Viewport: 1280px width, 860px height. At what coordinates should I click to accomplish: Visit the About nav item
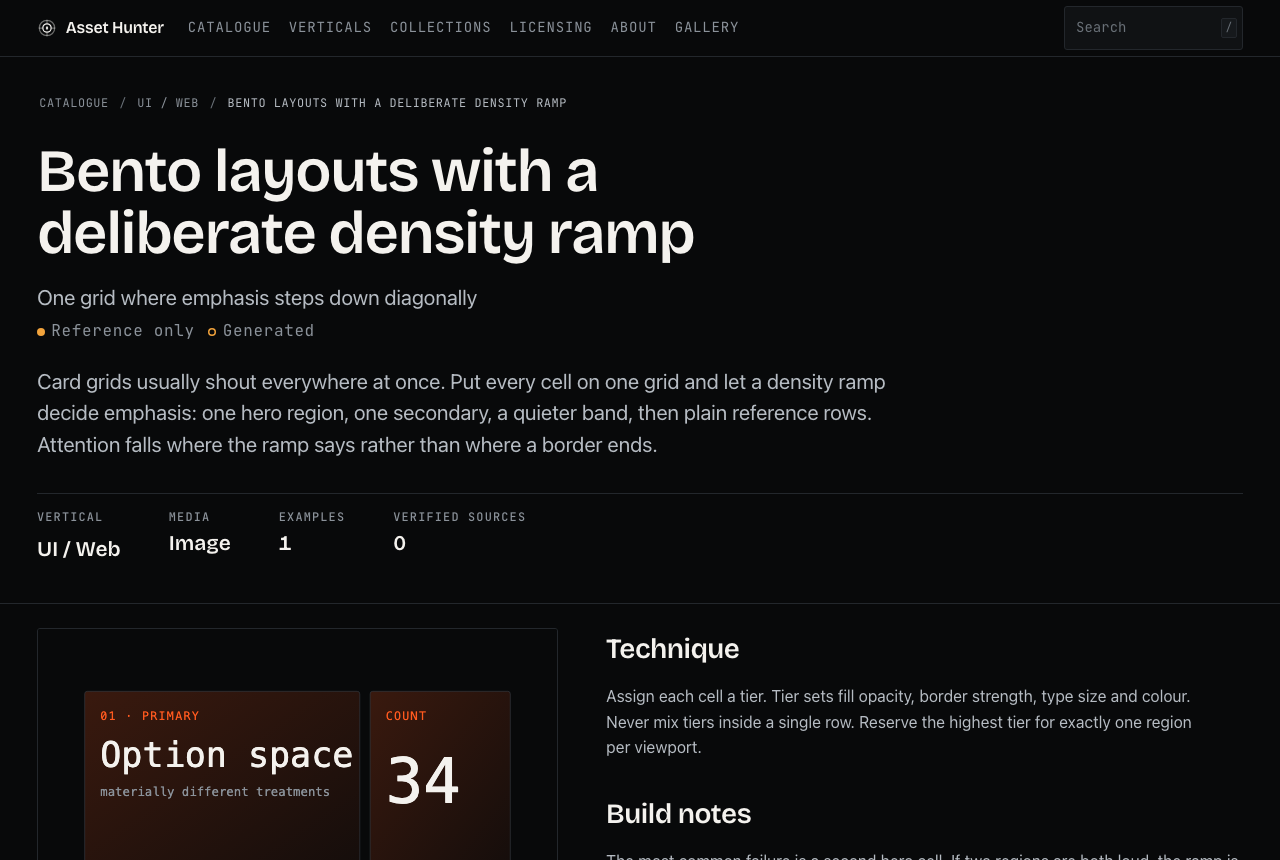pyautogui.click(x=634, y=28)
